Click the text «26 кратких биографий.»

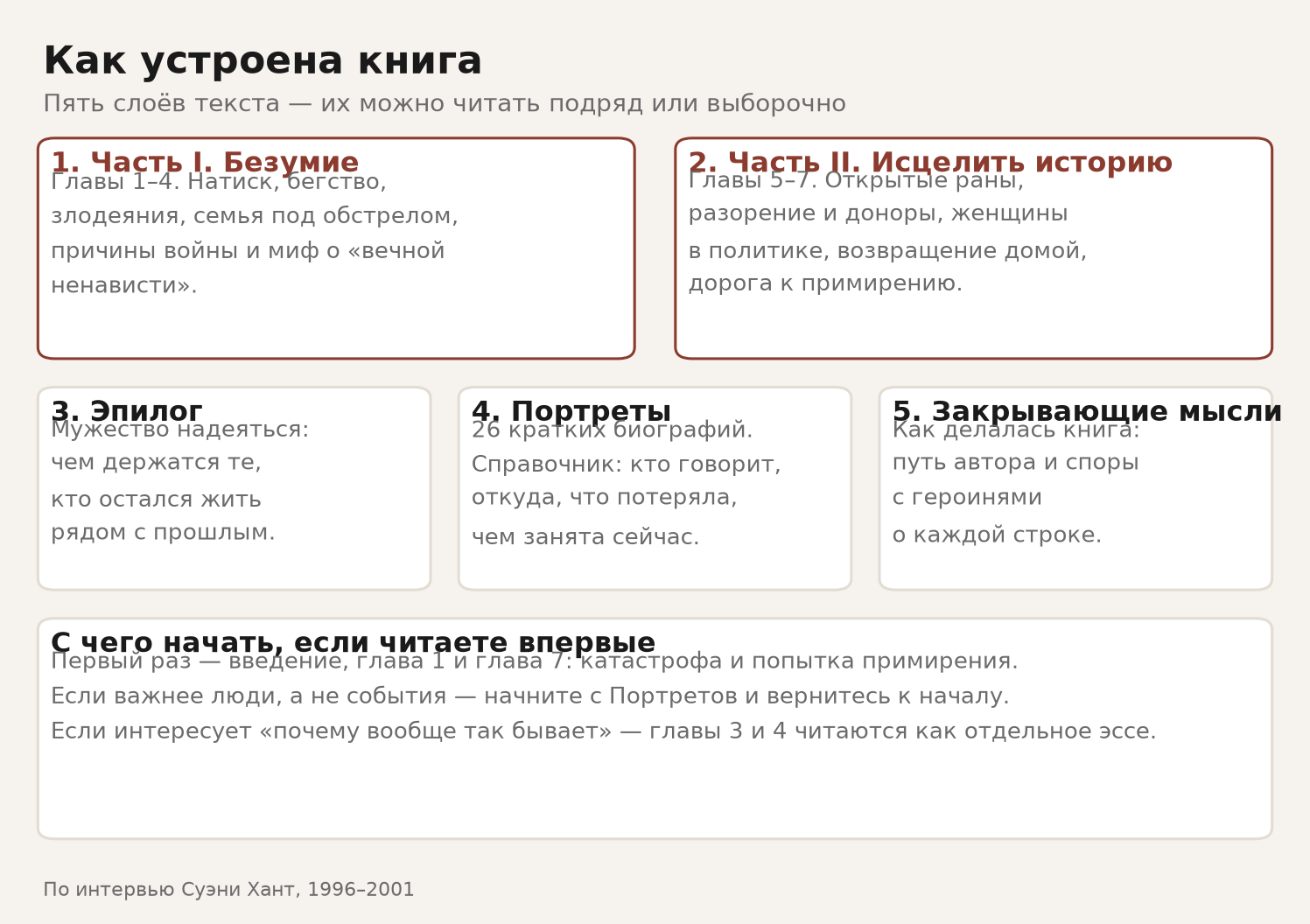[x=613, y=430]
